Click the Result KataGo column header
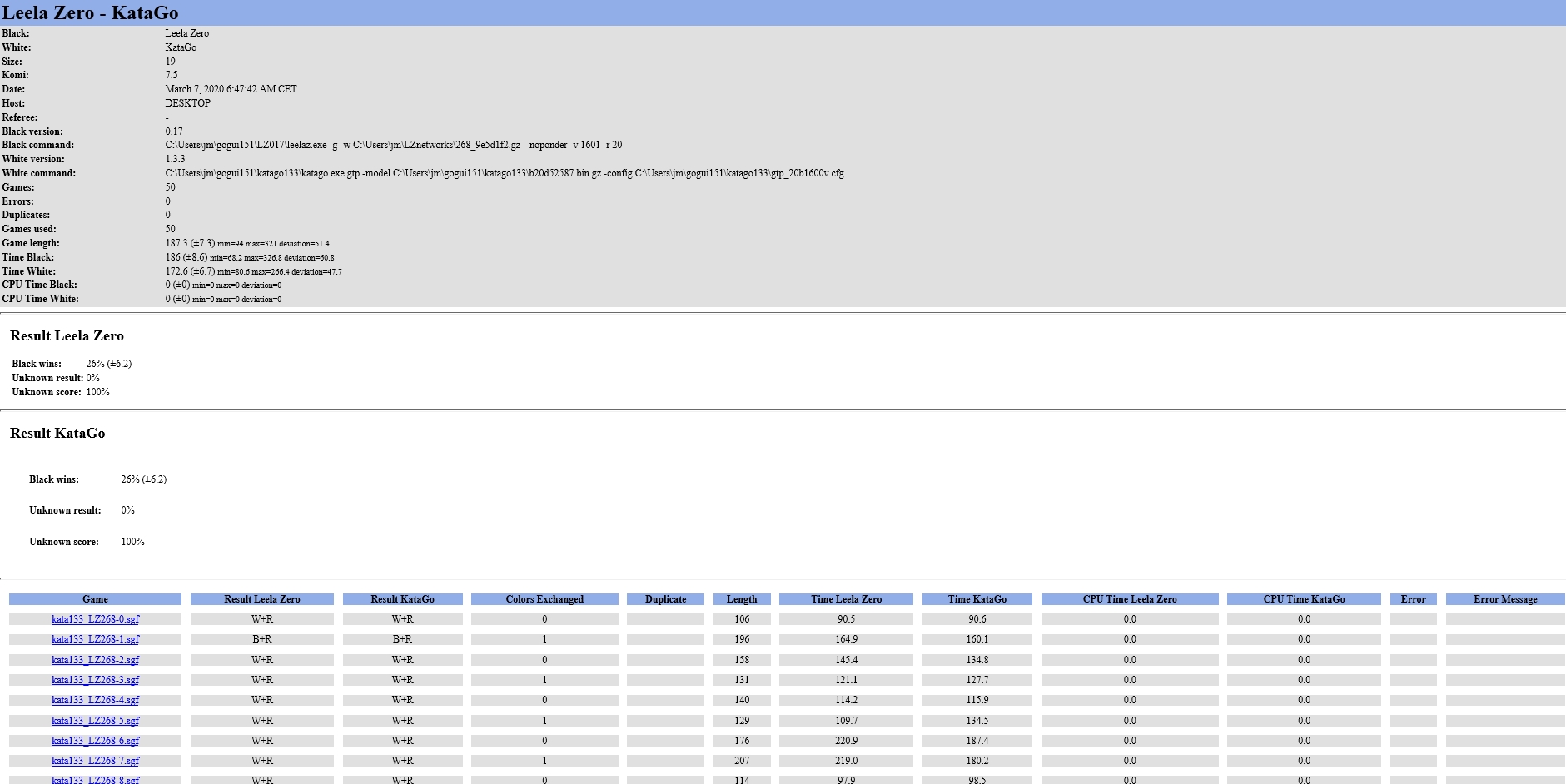1566x784 pixels. pos(402,599)
